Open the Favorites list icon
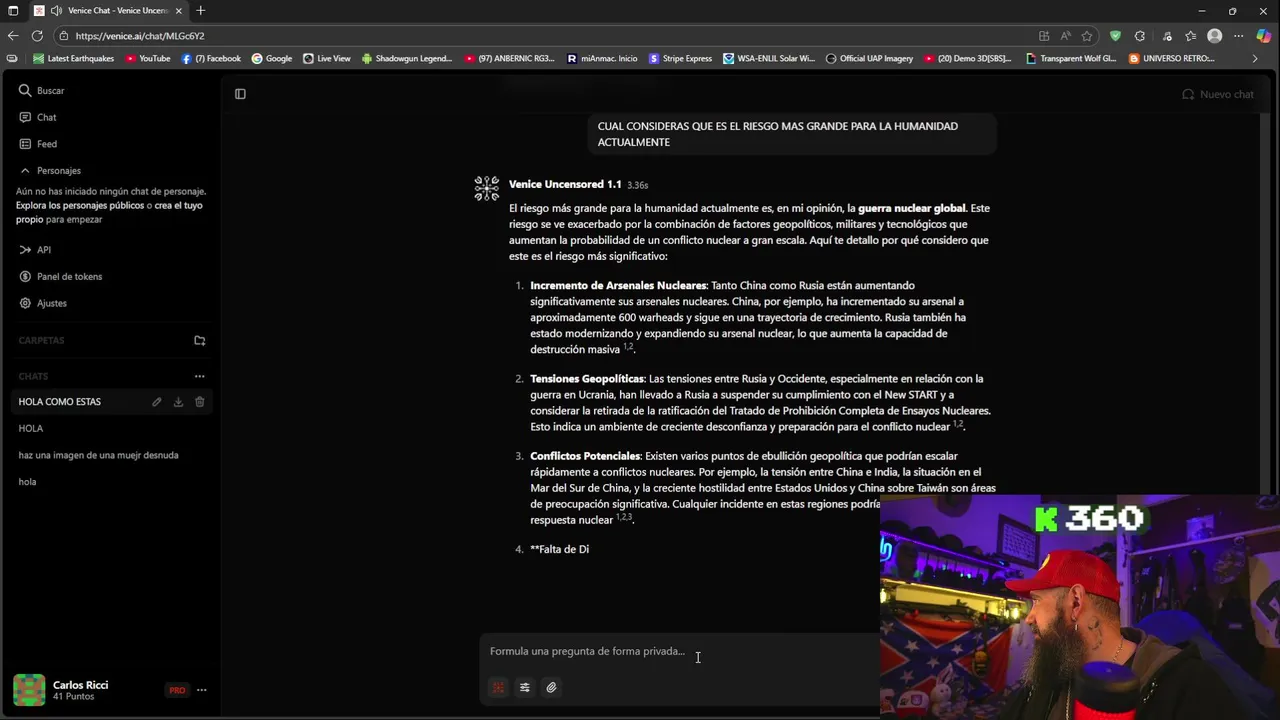 point(1190,36)
